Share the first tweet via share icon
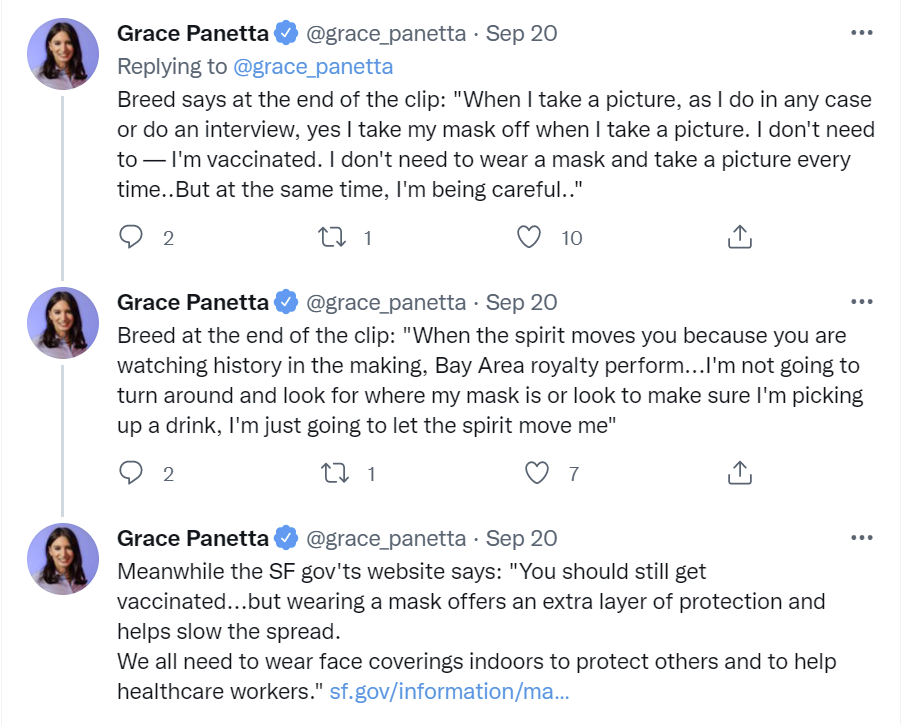The width and height of the screenshot is (906, 725). pyautogui.click(x=740, y=236)
